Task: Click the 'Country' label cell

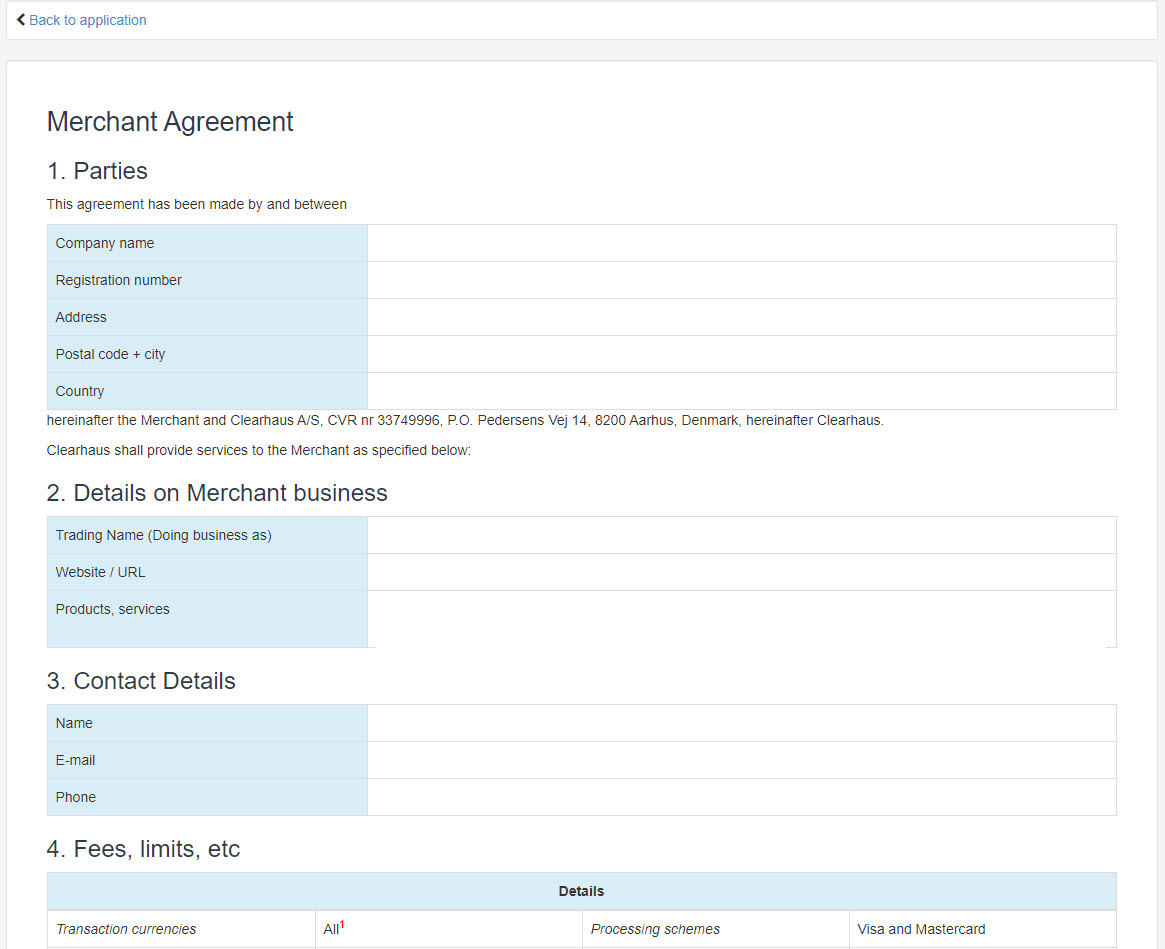Action: (x=207, y=391)
